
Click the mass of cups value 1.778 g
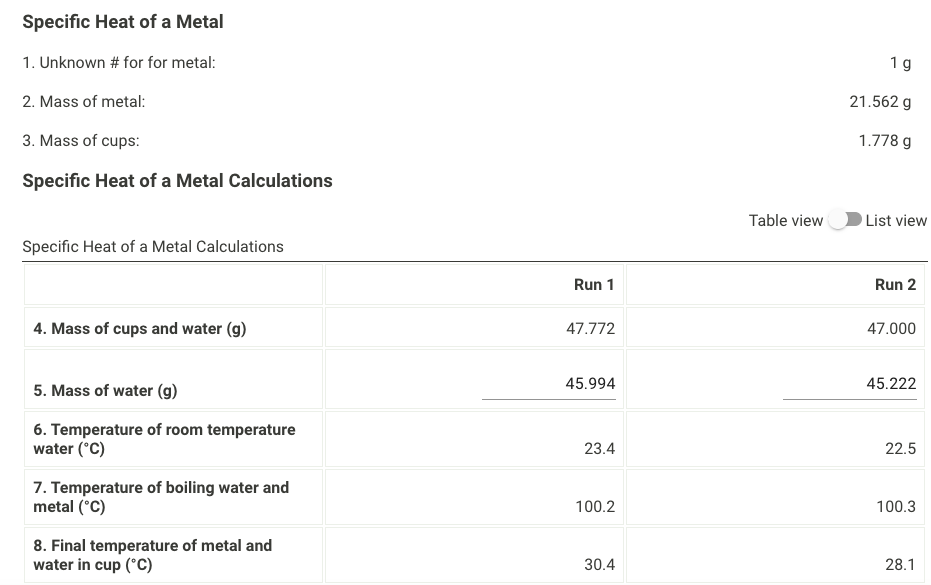coord(885,141)
